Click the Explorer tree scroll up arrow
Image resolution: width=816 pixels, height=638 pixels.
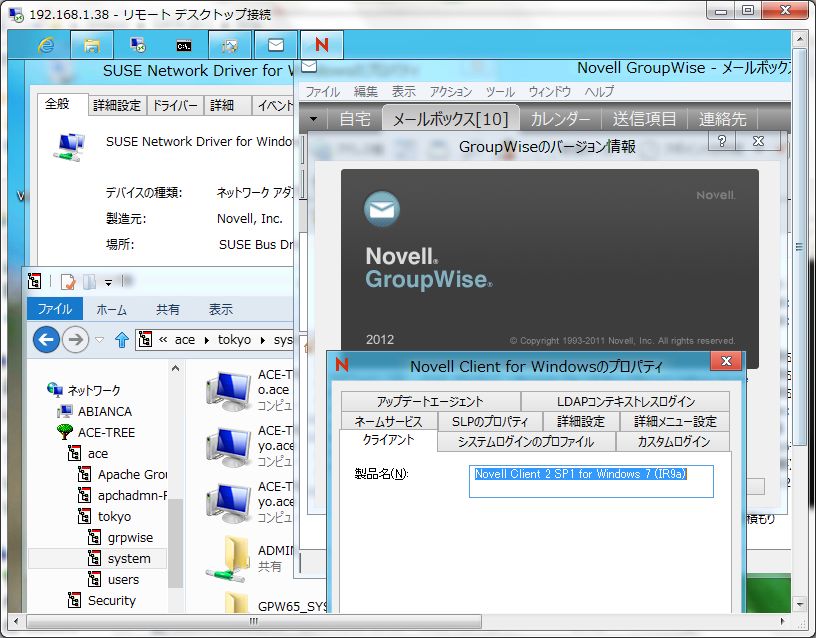click(x=175, y=368)
